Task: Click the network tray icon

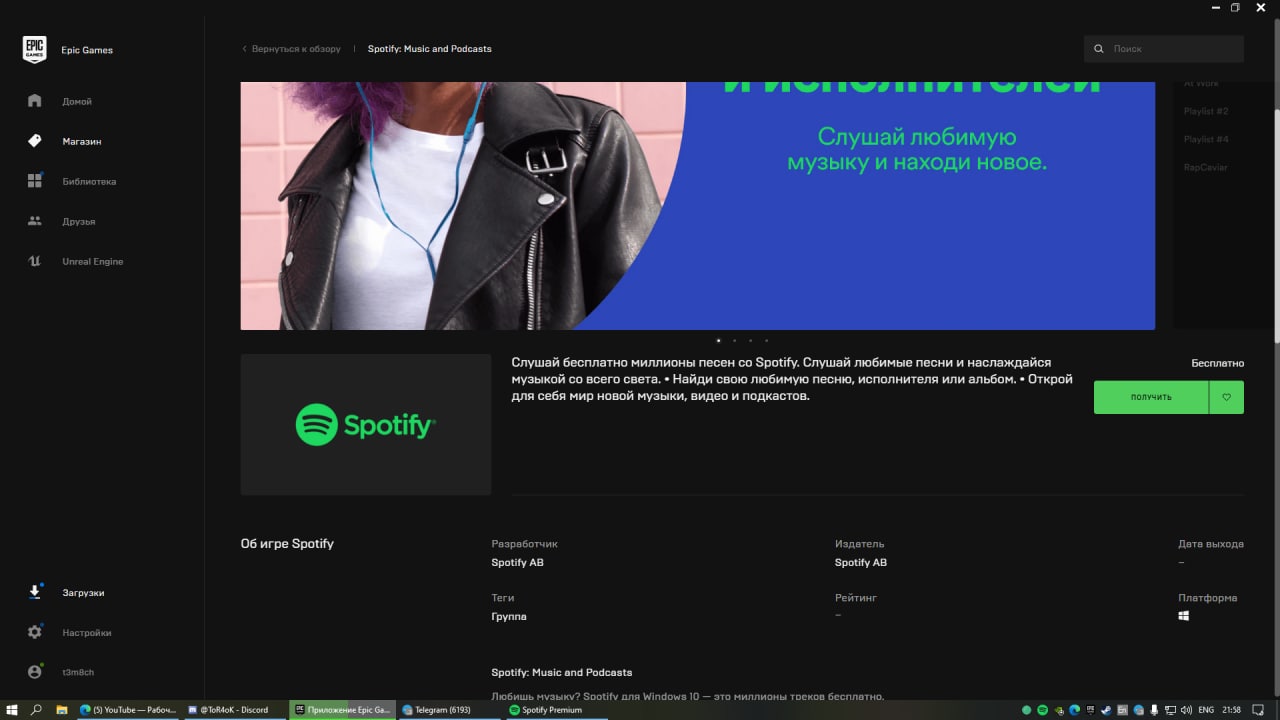Action: [1170, 710]
